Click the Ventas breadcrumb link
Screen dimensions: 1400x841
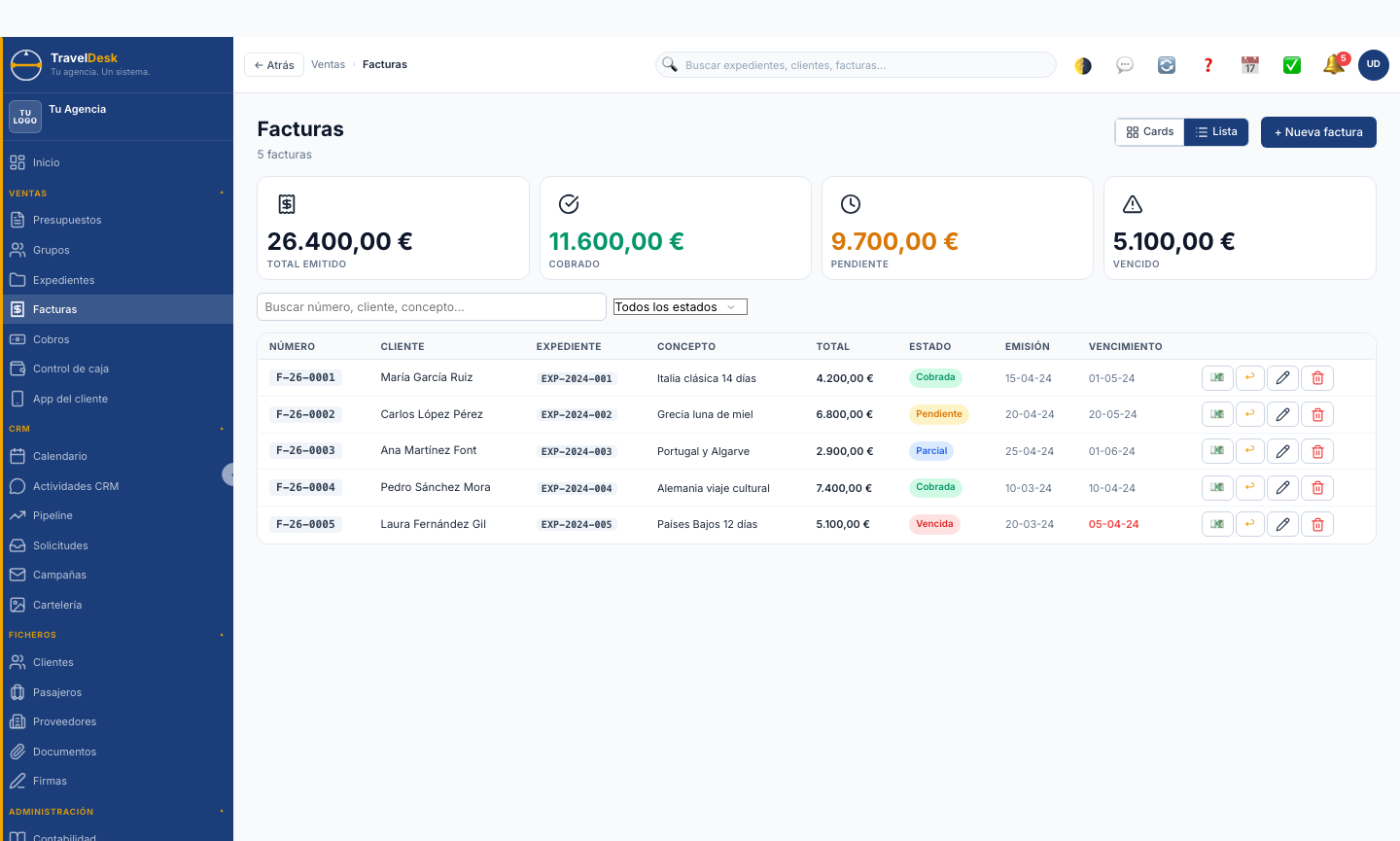pos(328,64)
